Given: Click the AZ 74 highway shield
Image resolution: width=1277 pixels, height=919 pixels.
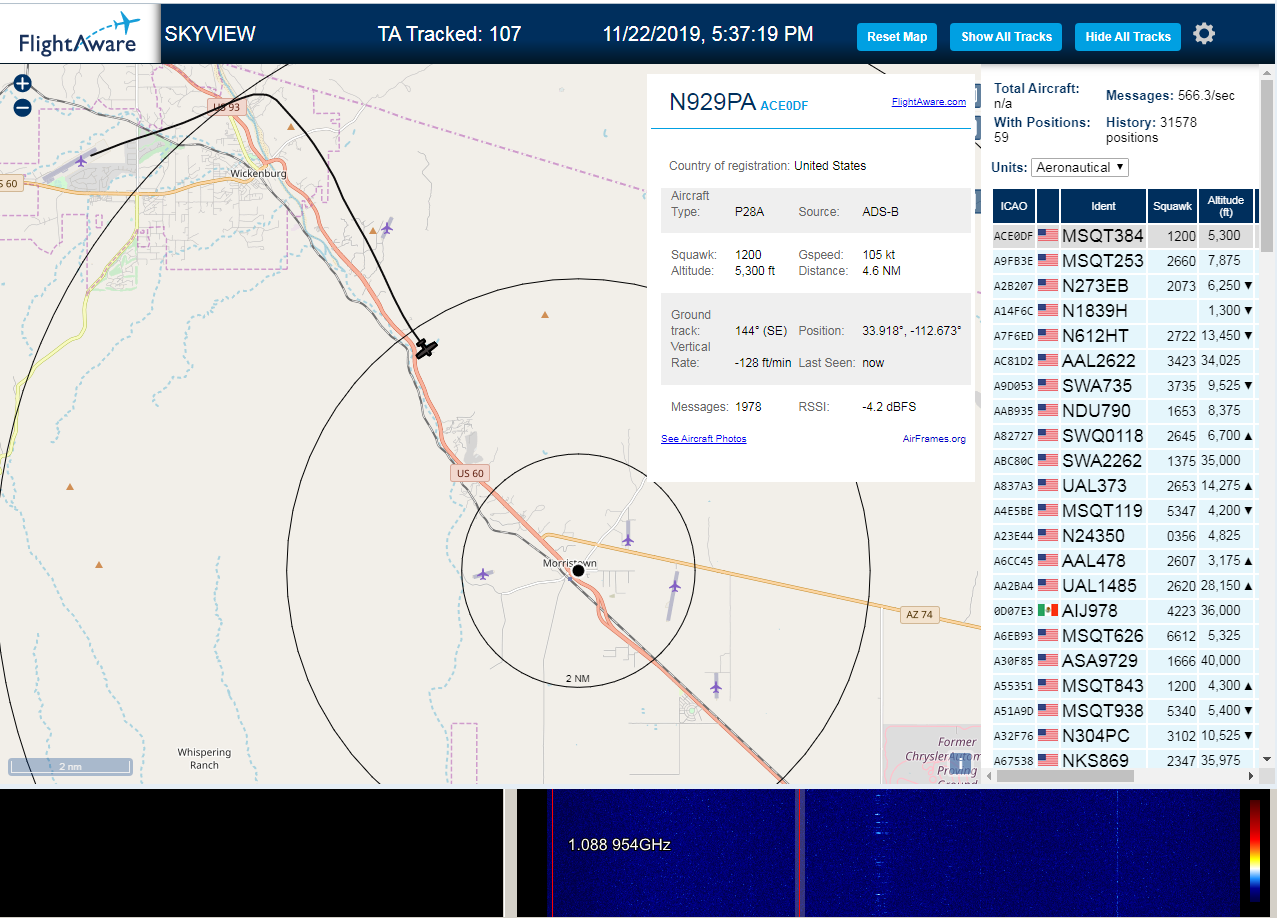Looking at the screenshot, I should click(919, 614).
